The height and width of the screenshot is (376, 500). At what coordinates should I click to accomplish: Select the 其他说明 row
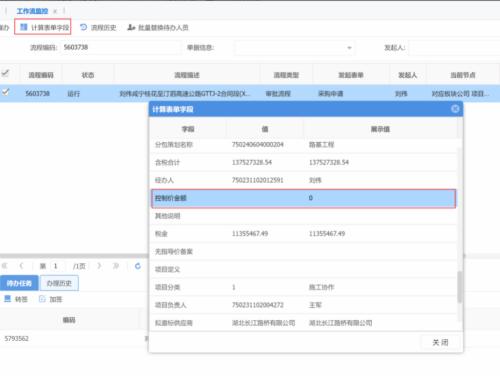coord(303,216)
